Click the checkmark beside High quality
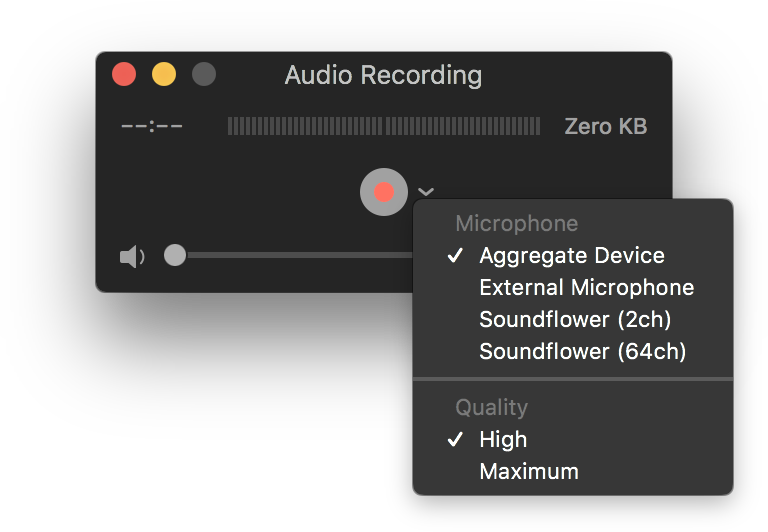Screen dimensions: 768x532 [456, 439]
